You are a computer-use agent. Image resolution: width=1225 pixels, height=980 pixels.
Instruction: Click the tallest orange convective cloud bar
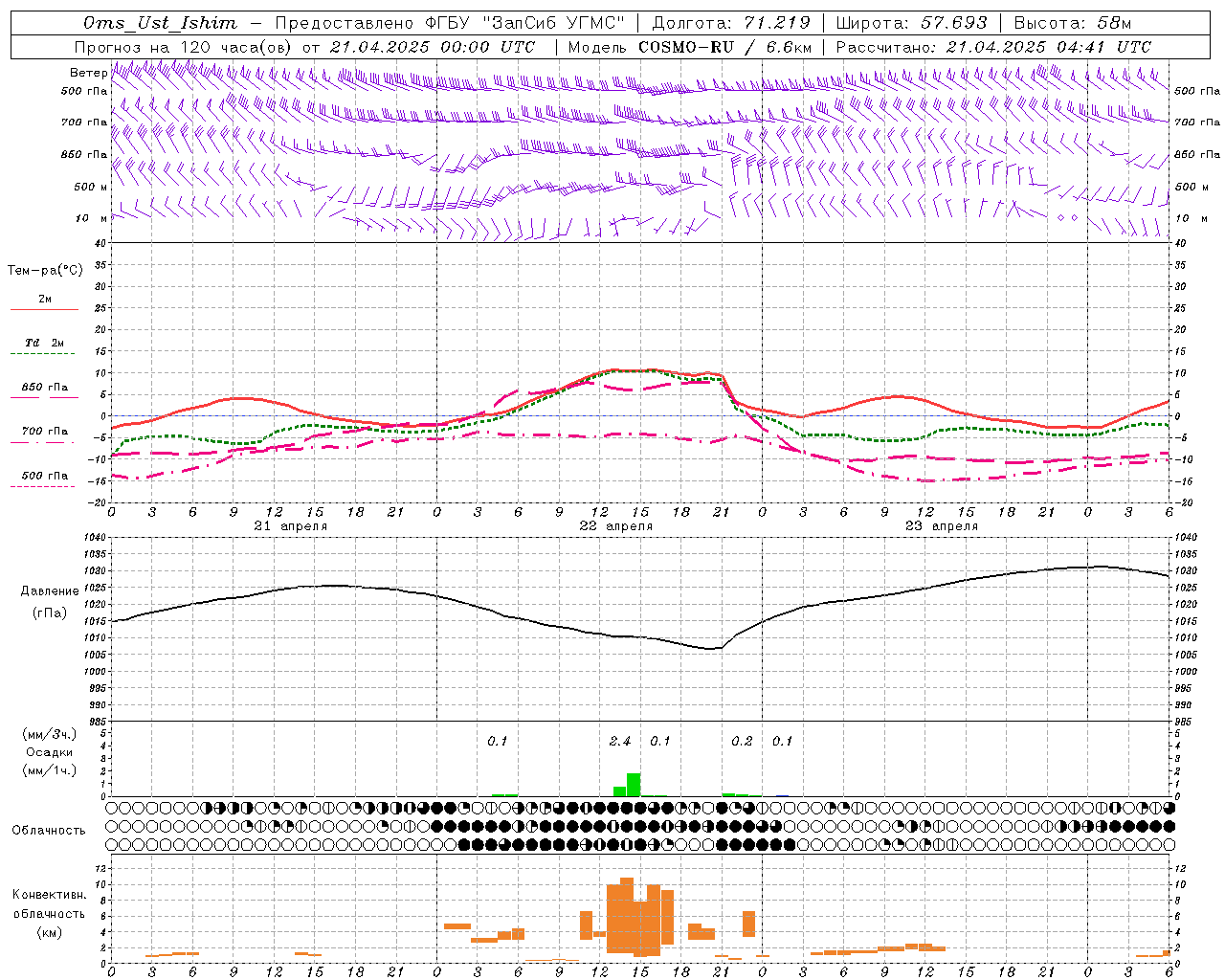click(x=627, y=916)
